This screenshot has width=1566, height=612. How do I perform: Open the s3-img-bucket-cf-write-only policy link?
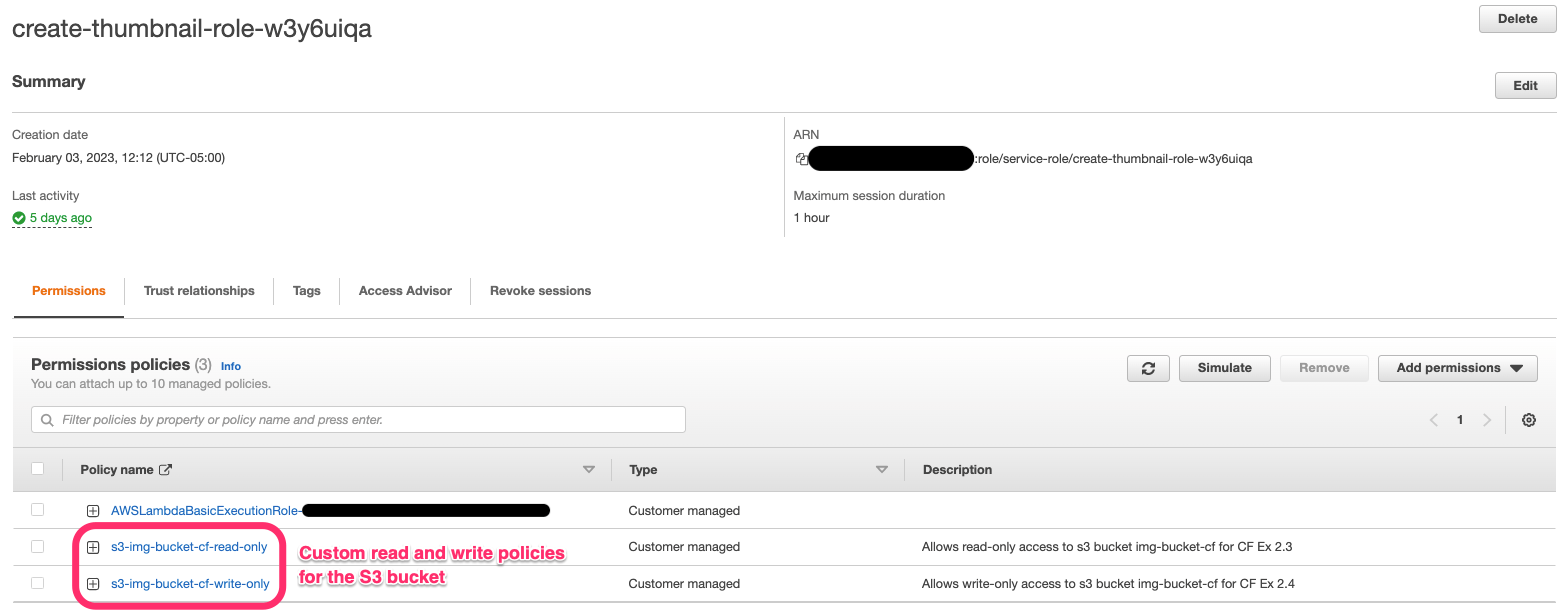pyautogui.click(x=190, y=584)
